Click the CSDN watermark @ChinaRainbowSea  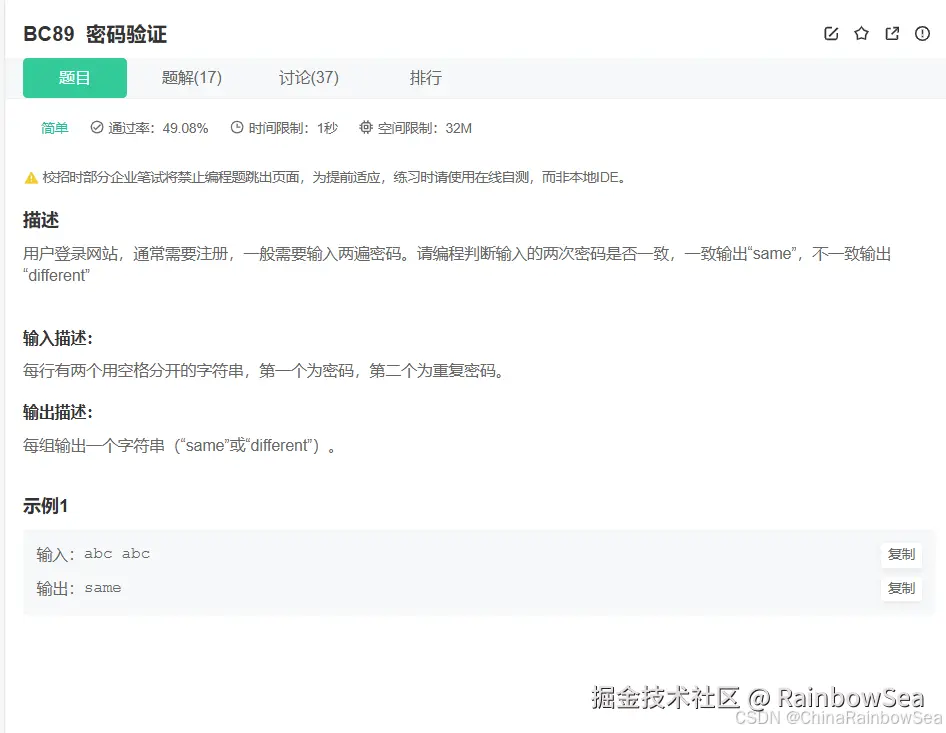[x=840, y=716]
